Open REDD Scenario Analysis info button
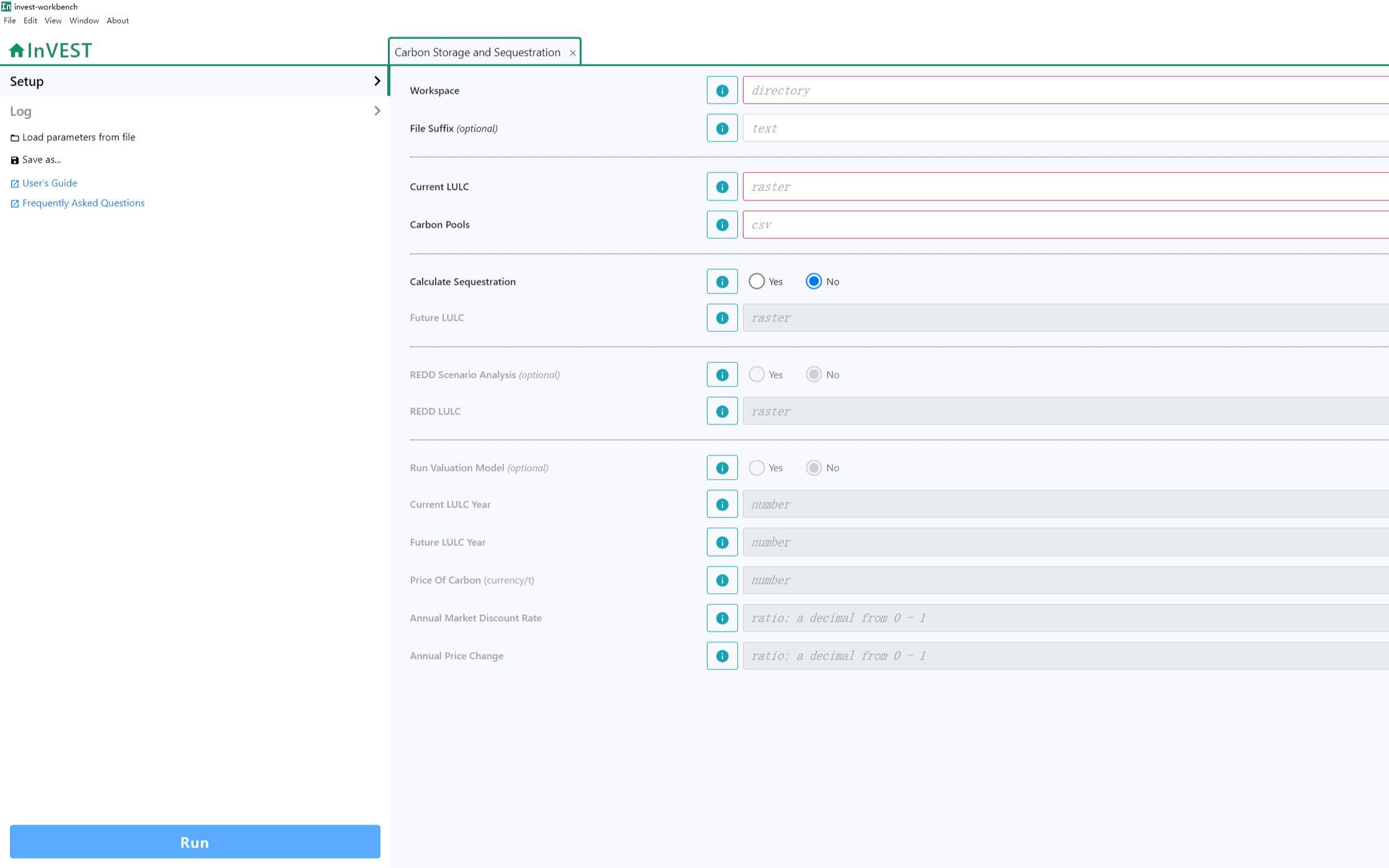Image resolution: width=1389 pixels, height=868 pixels. [x=722, y=375]
